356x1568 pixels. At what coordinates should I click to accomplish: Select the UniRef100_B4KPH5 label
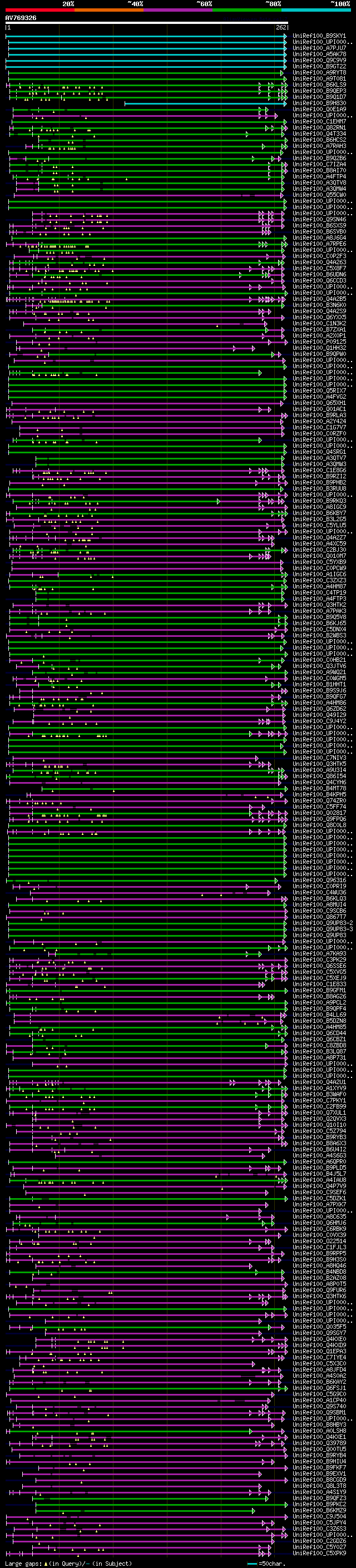(319, 794)
